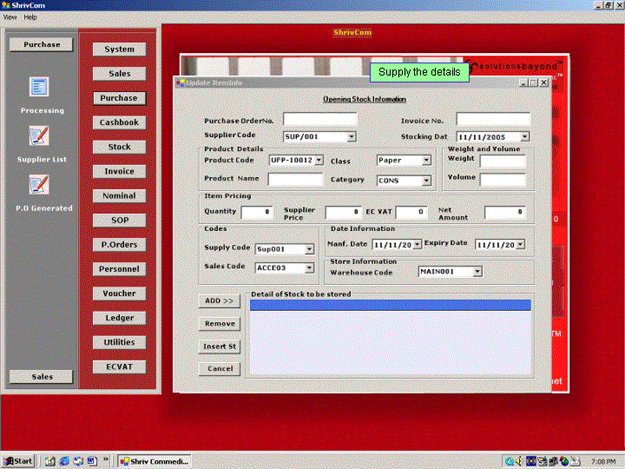
Task: Expand the Expiry Date dropdown
Action: pos(521,244)
